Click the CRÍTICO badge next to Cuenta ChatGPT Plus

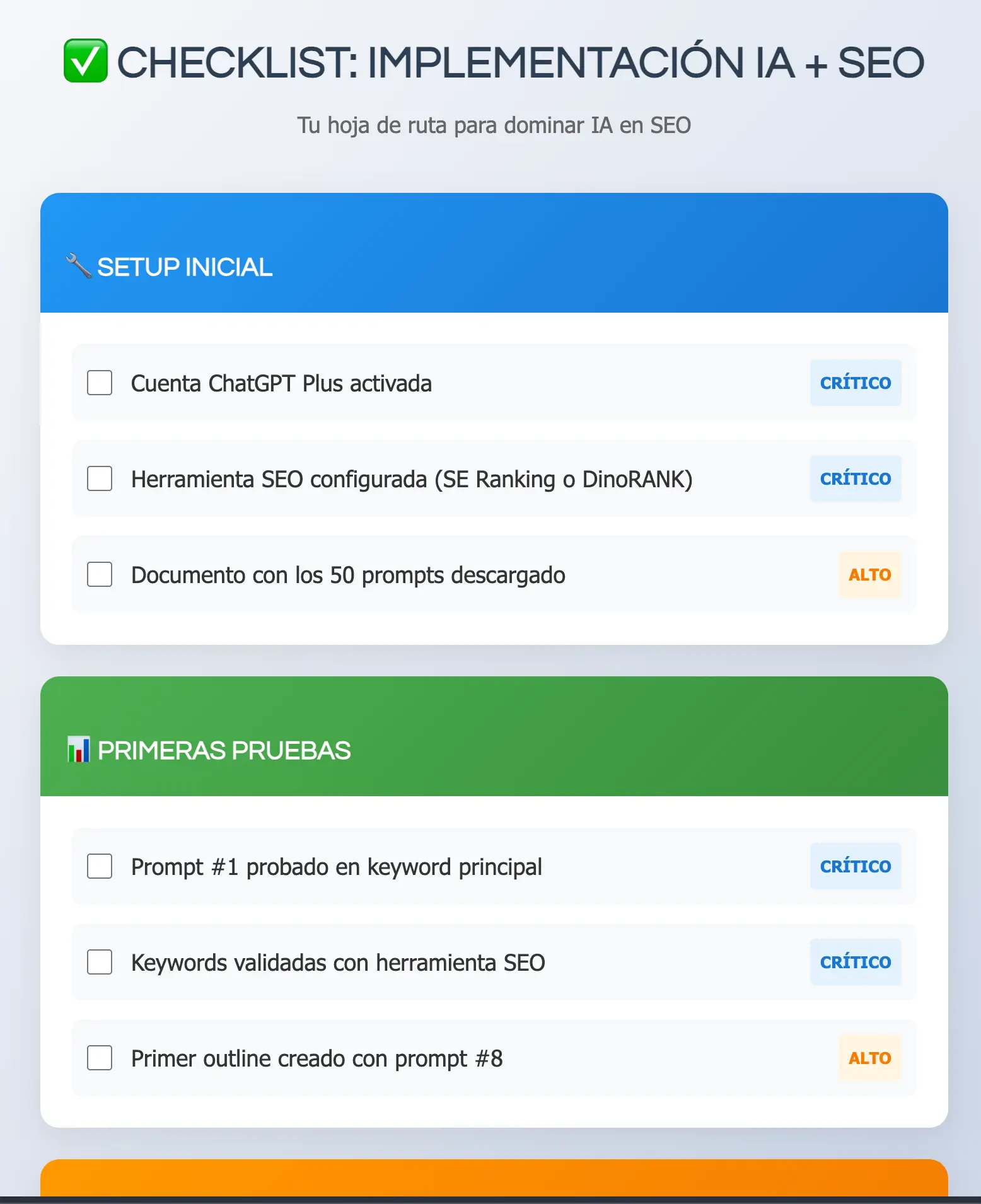(x=856, y=383)
